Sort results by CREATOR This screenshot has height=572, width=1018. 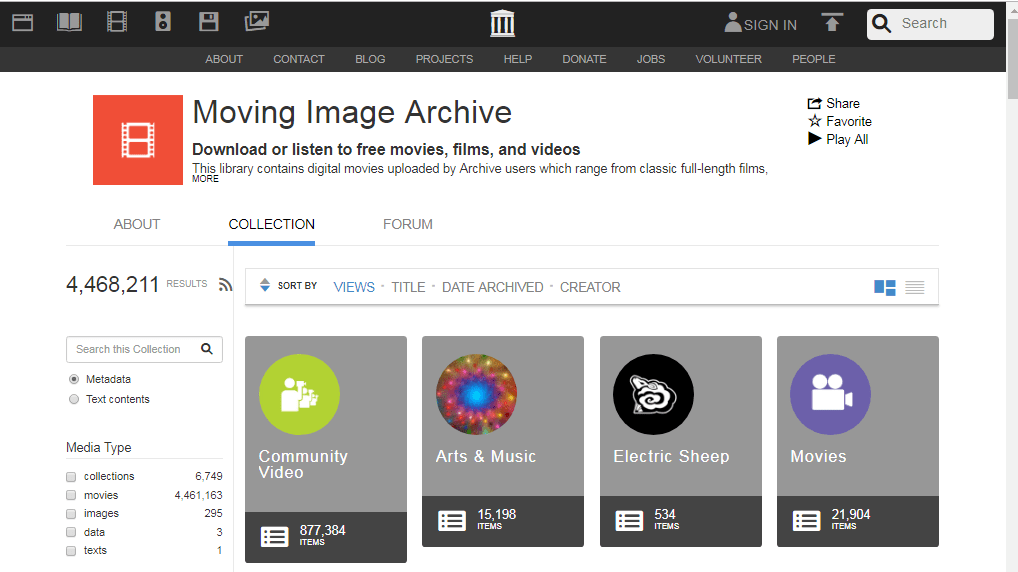coord(590,287)
